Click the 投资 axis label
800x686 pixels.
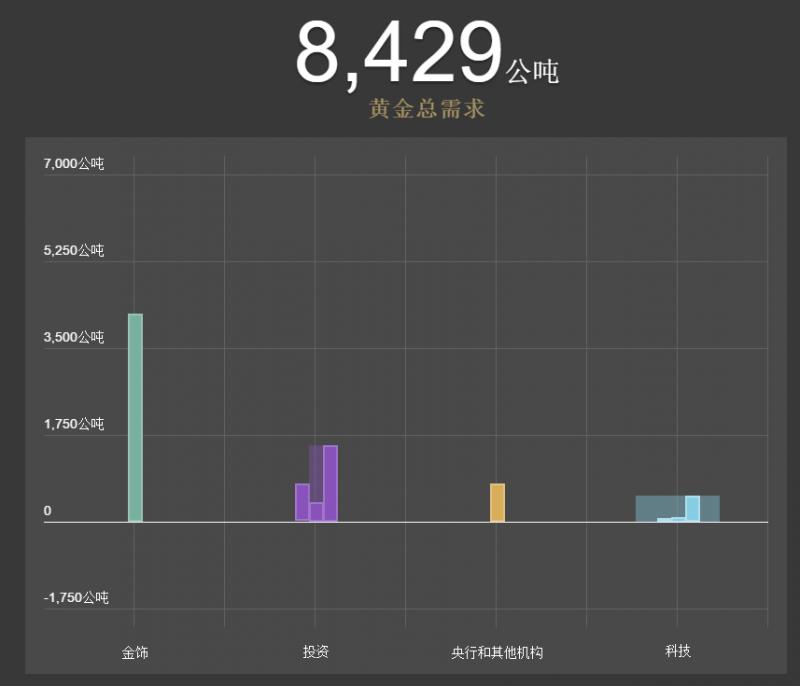[x=316, y=651]
